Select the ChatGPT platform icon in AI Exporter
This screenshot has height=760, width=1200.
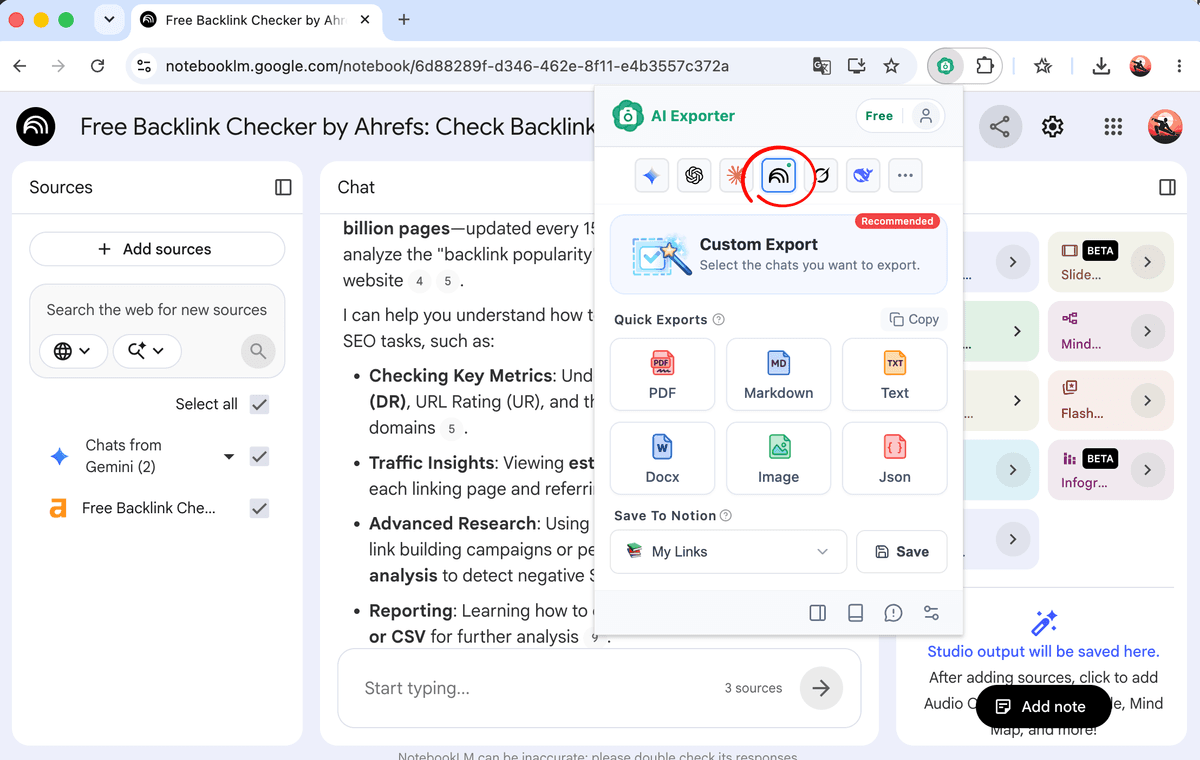click(x=693, y=176)
